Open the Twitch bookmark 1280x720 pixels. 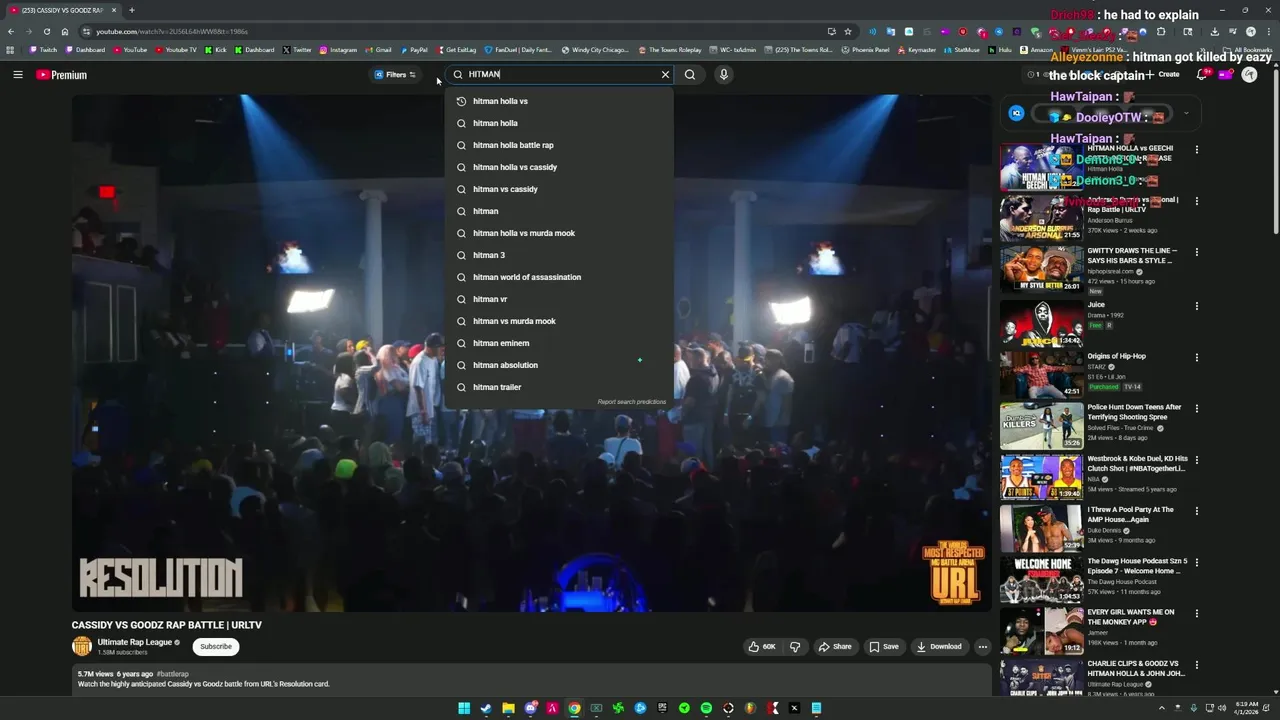coord(43,50)
